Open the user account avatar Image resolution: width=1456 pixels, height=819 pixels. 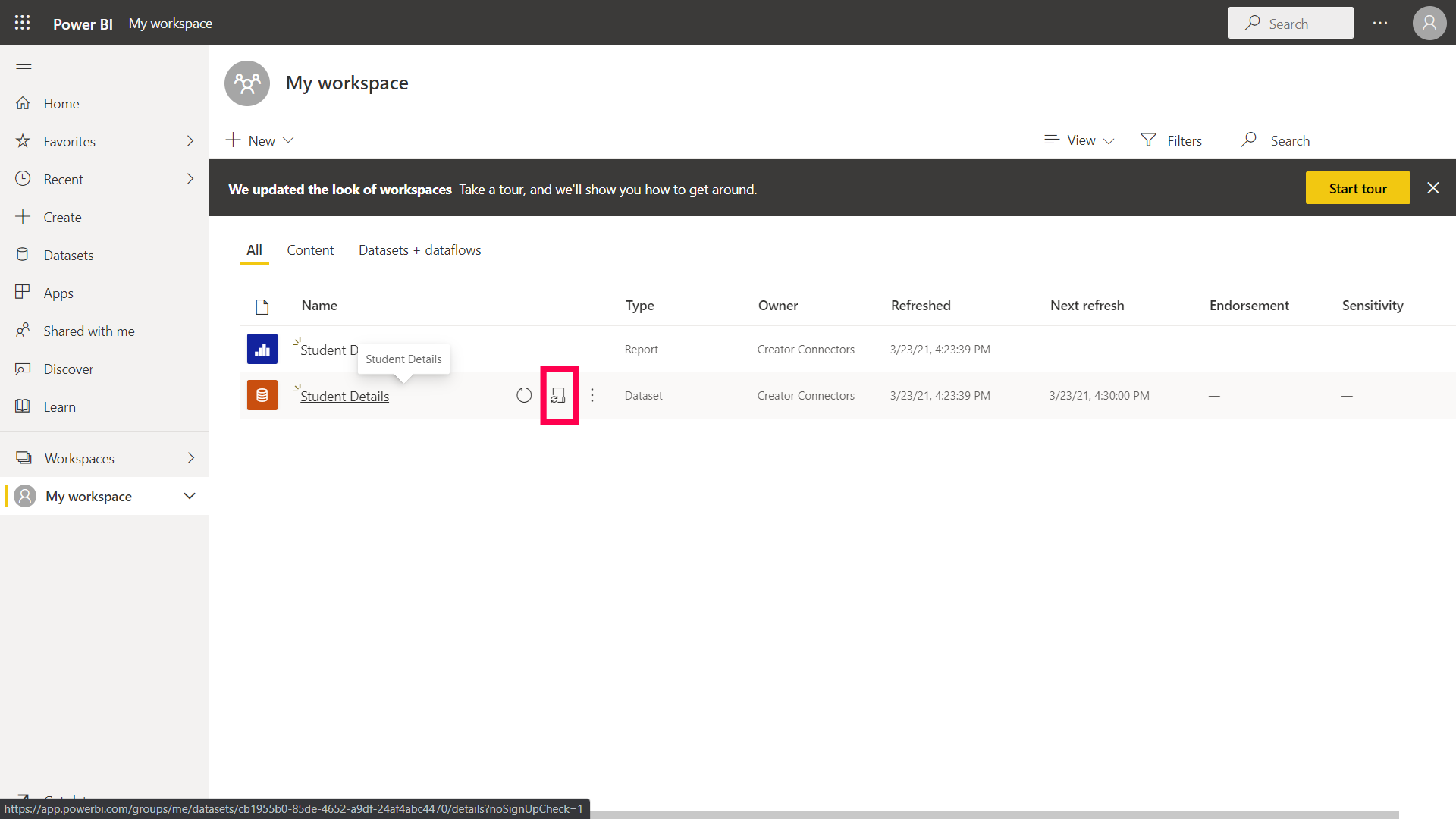click(1429, 24)
